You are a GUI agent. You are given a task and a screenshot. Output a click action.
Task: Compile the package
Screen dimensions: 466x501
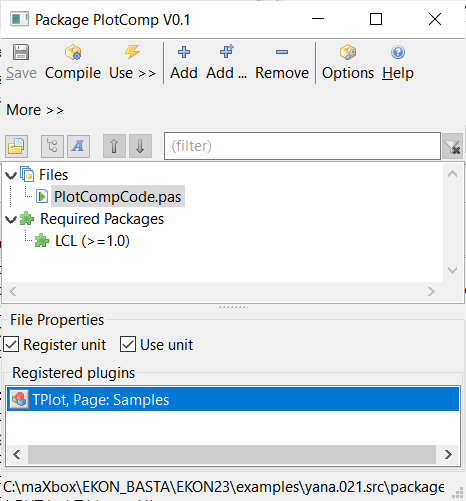tap(73, 62)
